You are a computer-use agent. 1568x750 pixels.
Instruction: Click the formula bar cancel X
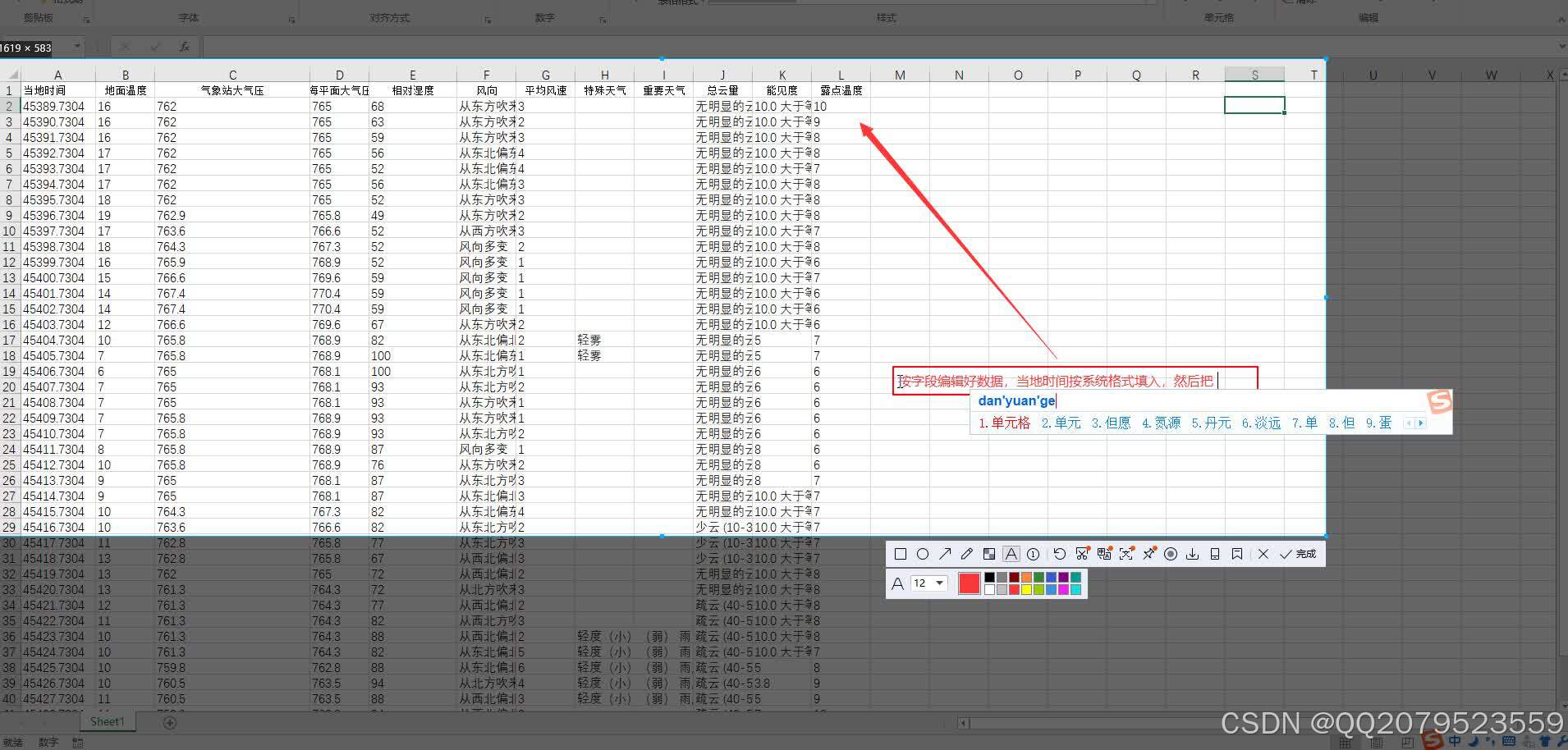pos(125,47)
